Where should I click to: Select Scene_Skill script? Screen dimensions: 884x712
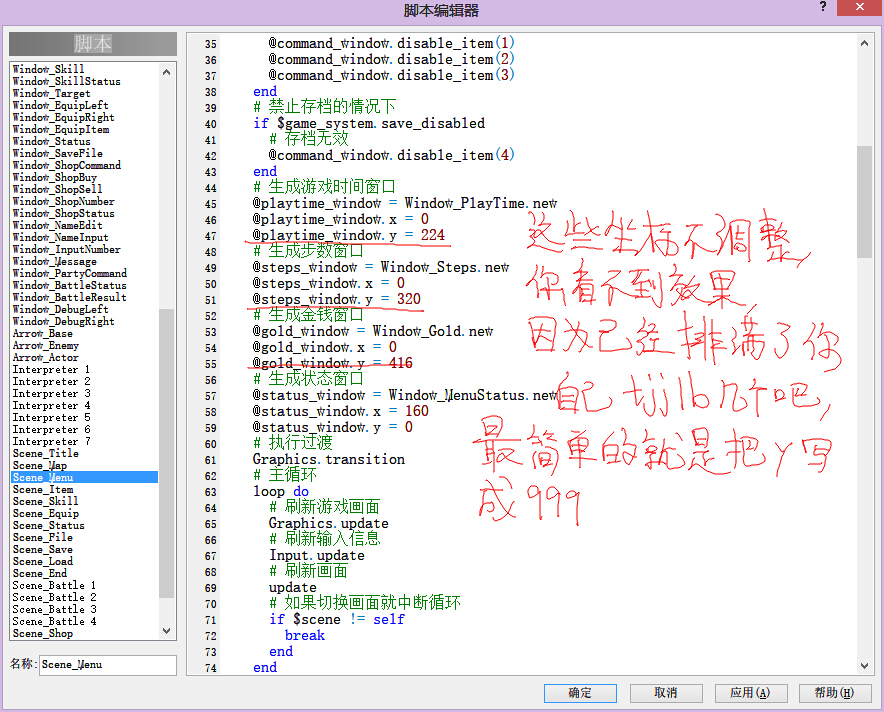[x=46, y=501]
